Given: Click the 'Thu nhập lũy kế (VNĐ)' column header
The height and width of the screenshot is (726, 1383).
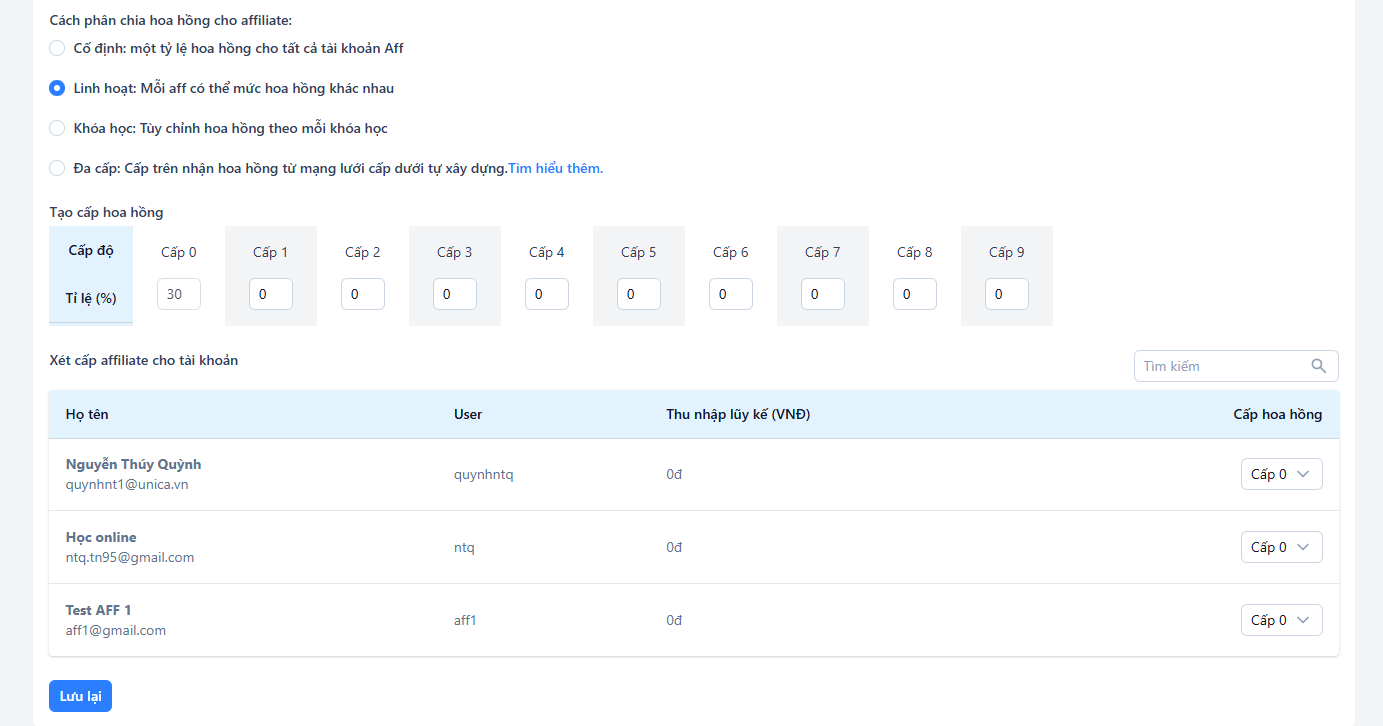Looking at the screenshot, I should click(738, 414).
